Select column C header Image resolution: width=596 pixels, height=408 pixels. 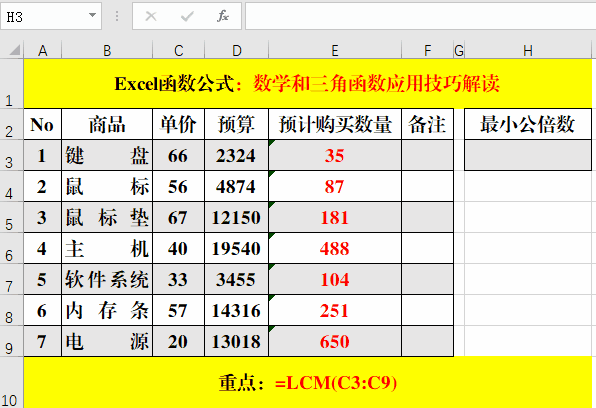pyautogui.click(x=179, y=50)
